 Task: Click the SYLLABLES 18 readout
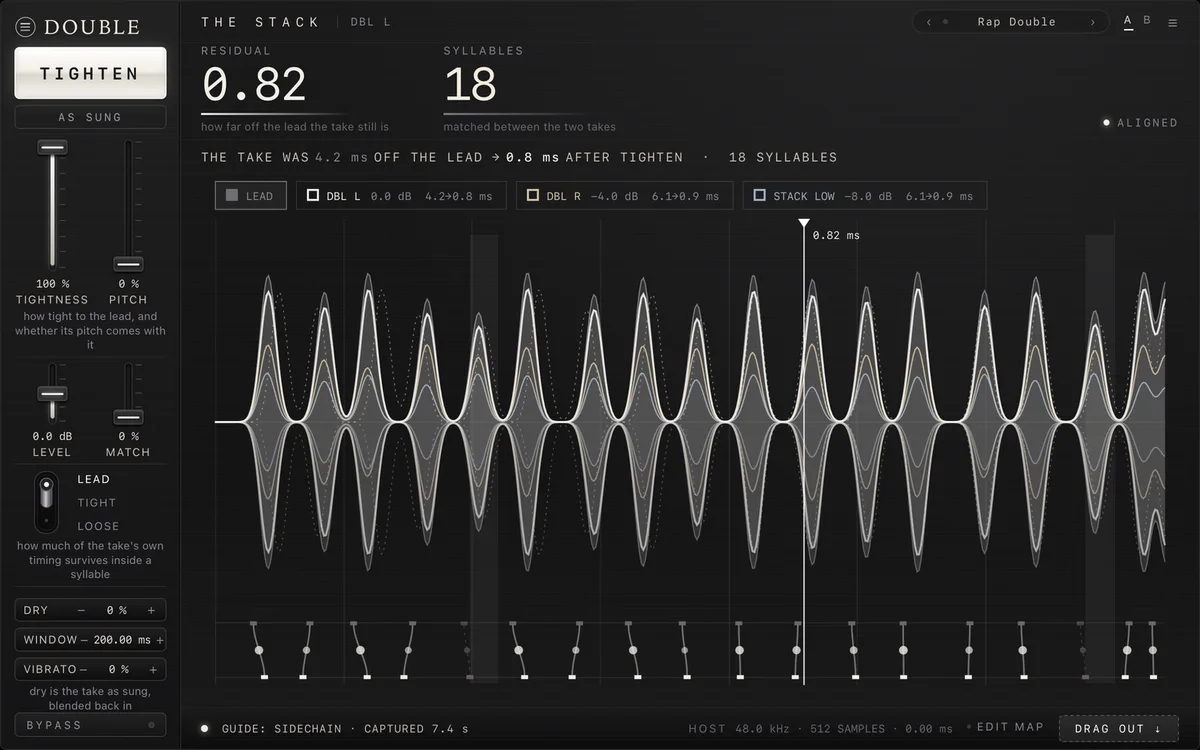click(x=470, y=85)
